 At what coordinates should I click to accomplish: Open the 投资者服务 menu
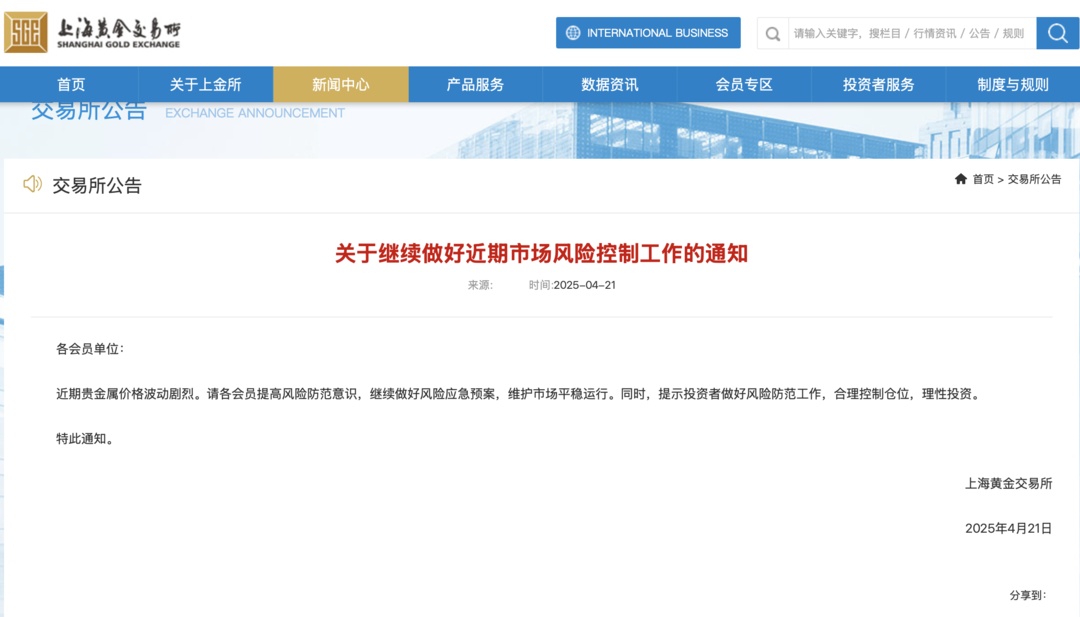[x=879, y=85]
